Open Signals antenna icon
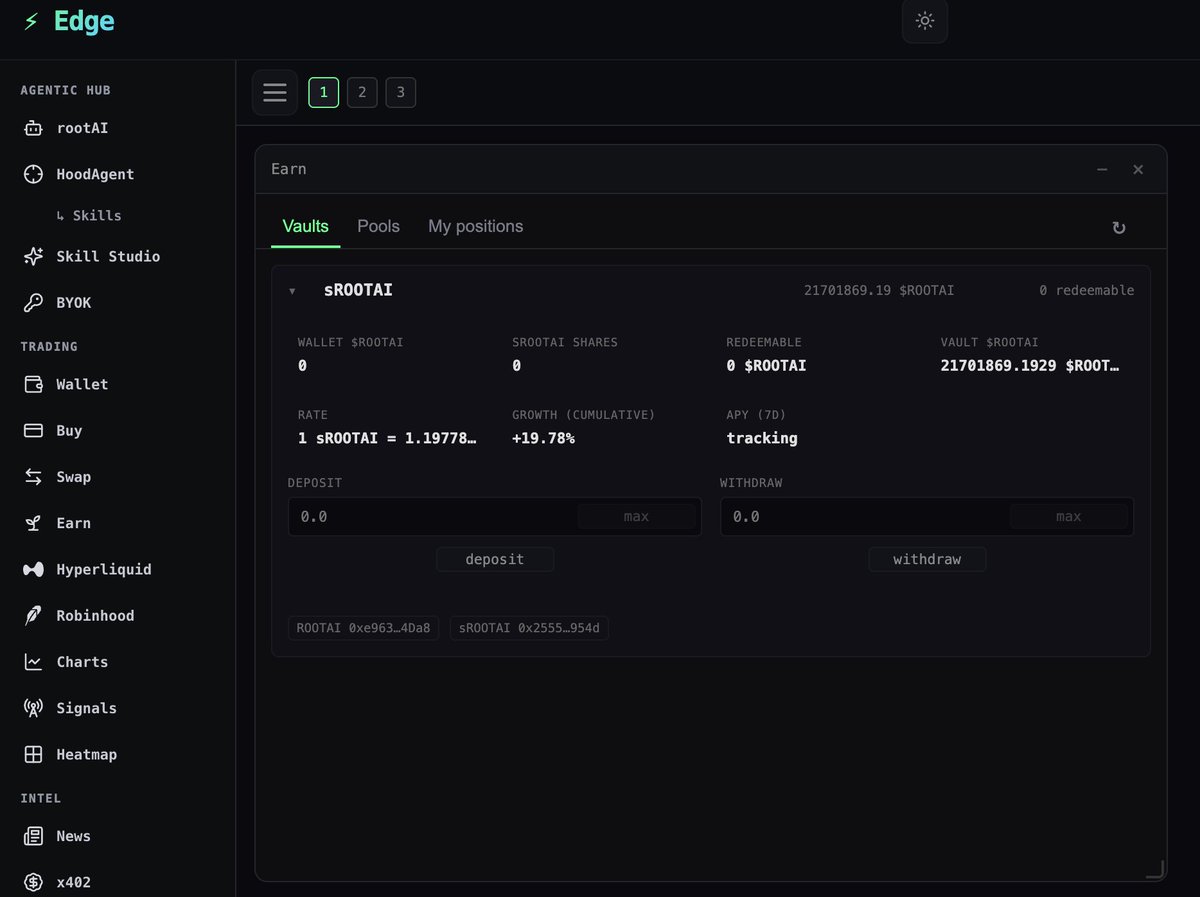Viewport: 1200px width, 897px height. click(33, 708)
